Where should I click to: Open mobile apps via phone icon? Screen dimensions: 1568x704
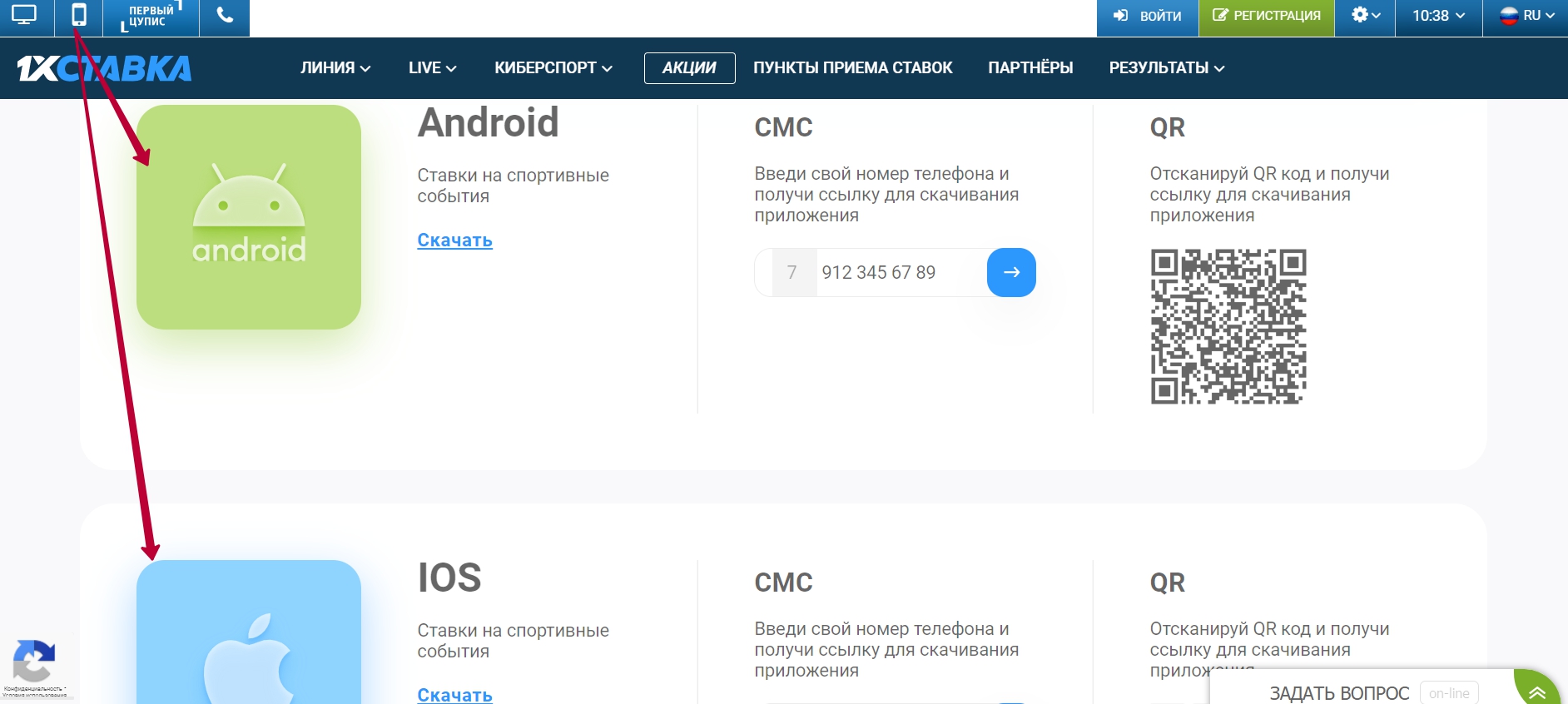(79, 16)
